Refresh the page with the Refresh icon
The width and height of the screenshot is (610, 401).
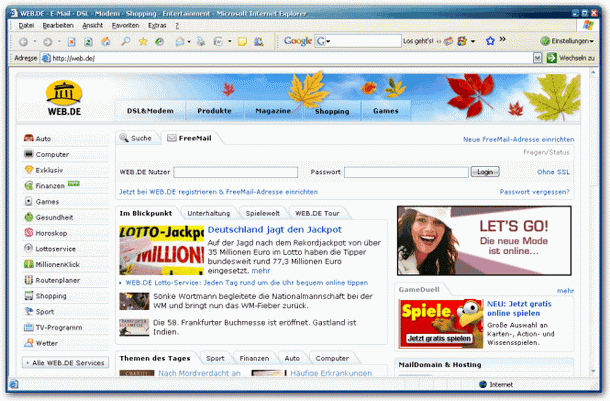coord(88,42)
